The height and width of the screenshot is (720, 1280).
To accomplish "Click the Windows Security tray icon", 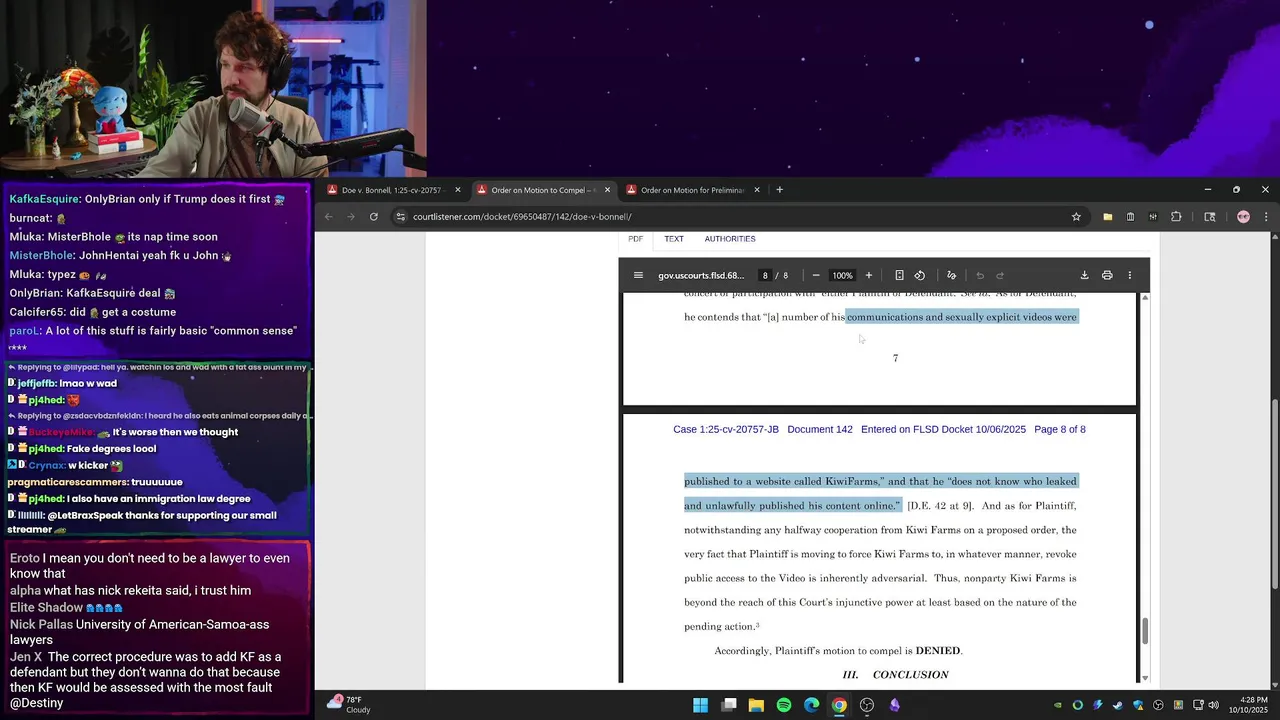I will tap(1138, 705).
